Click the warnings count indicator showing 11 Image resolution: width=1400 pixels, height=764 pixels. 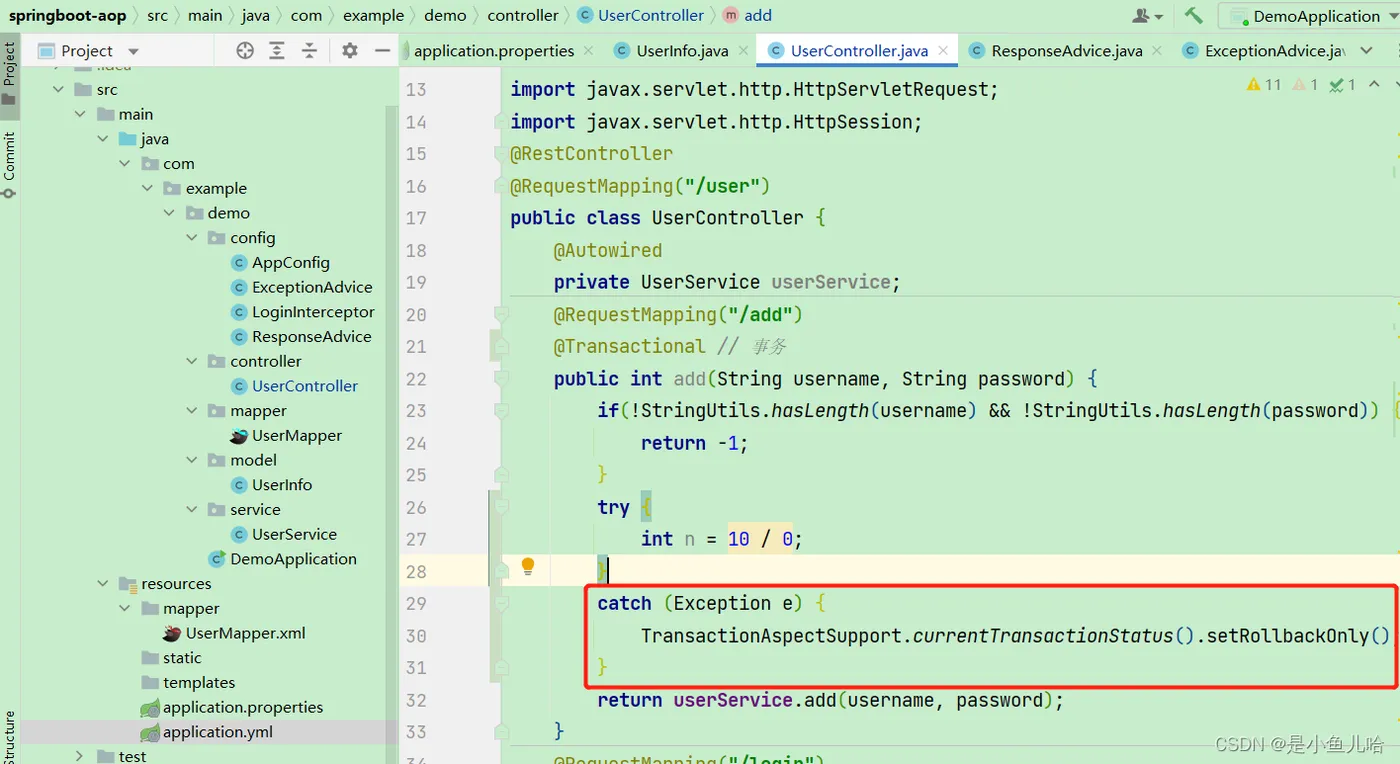pos(1264,85)
